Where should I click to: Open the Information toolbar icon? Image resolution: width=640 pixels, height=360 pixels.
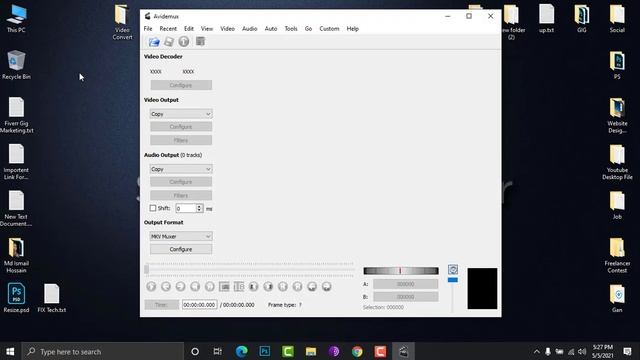[184, 42]
